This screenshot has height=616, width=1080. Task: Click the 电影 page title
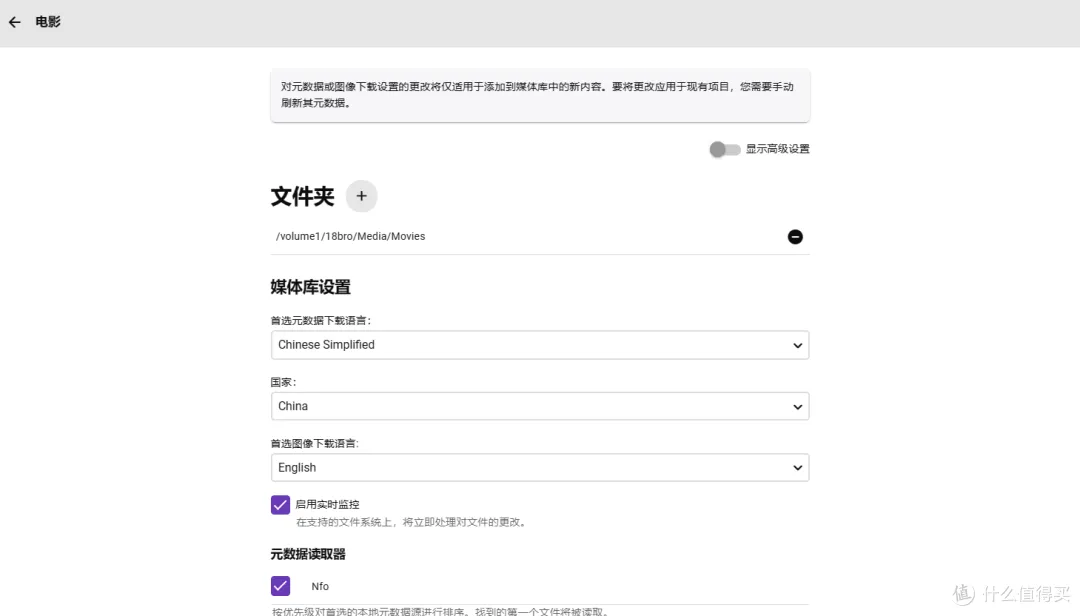coord(48,22)
